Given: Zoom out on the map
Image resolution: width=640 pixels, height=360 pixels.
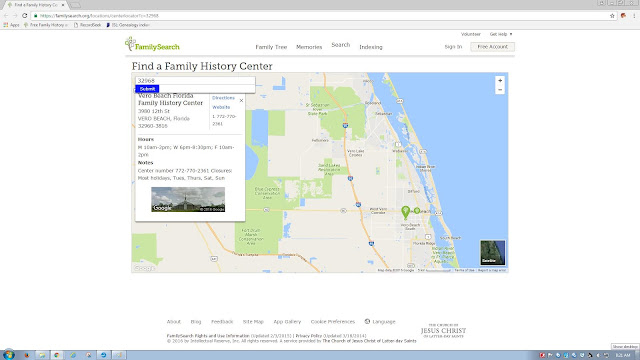Looking at the screenshot, I should pyautogui.click(x=500, y=90).
